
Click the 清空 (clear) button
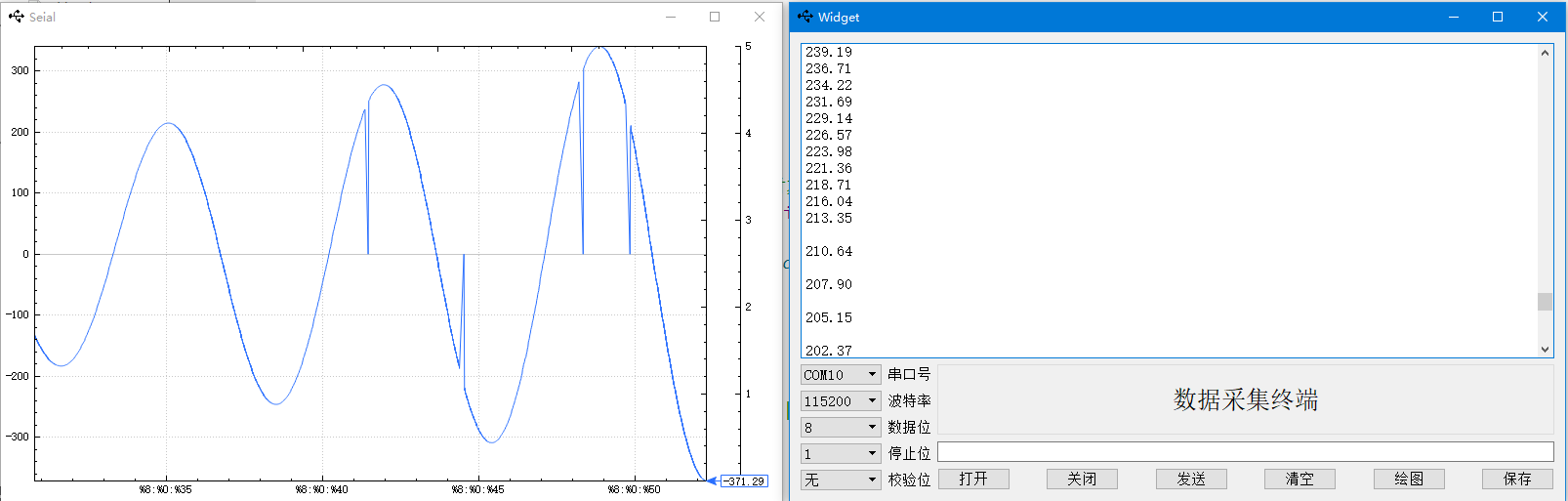(1300, 479)
